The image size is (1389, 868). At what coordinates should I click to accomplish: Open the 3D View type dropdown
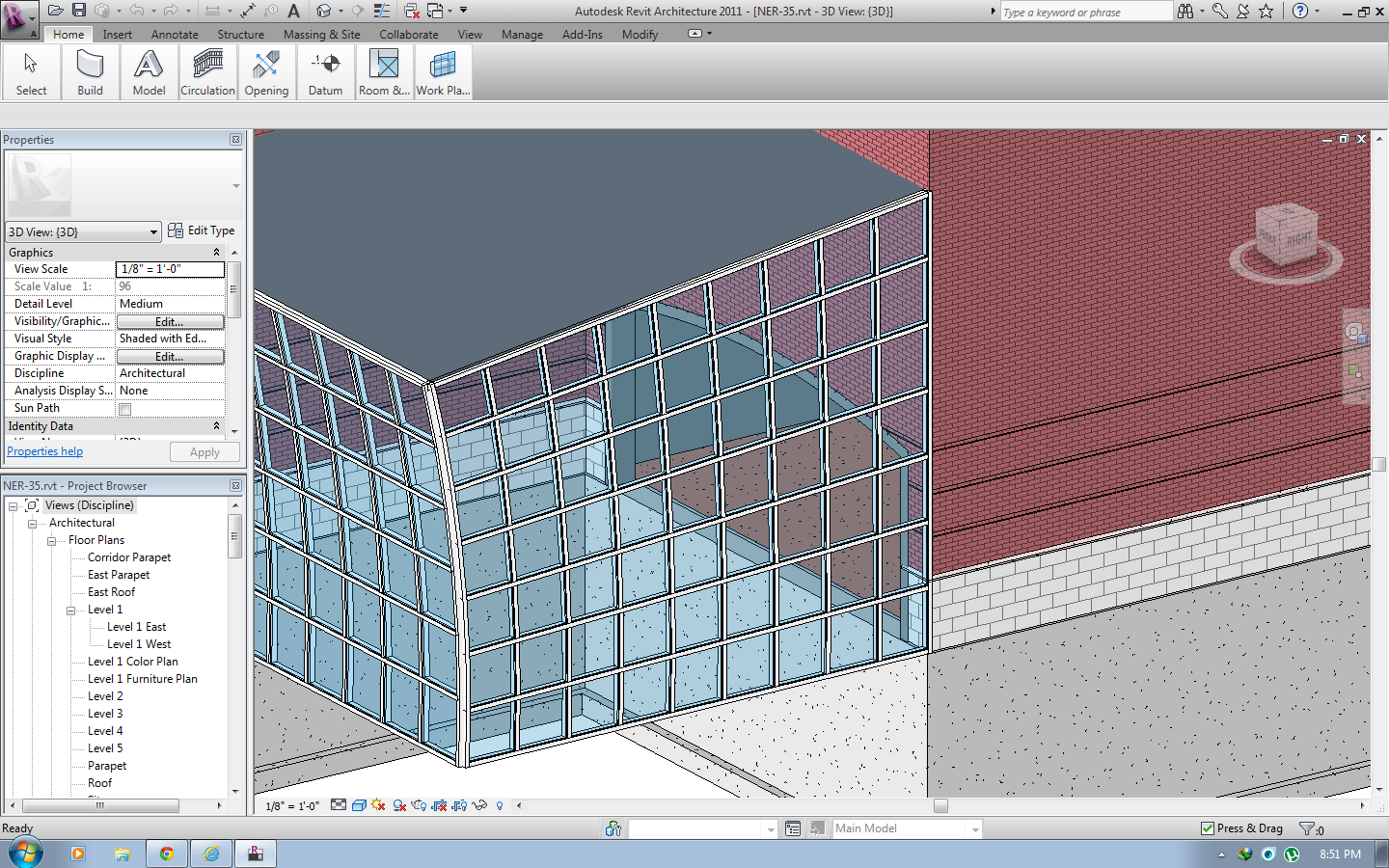tap(153, 232)
